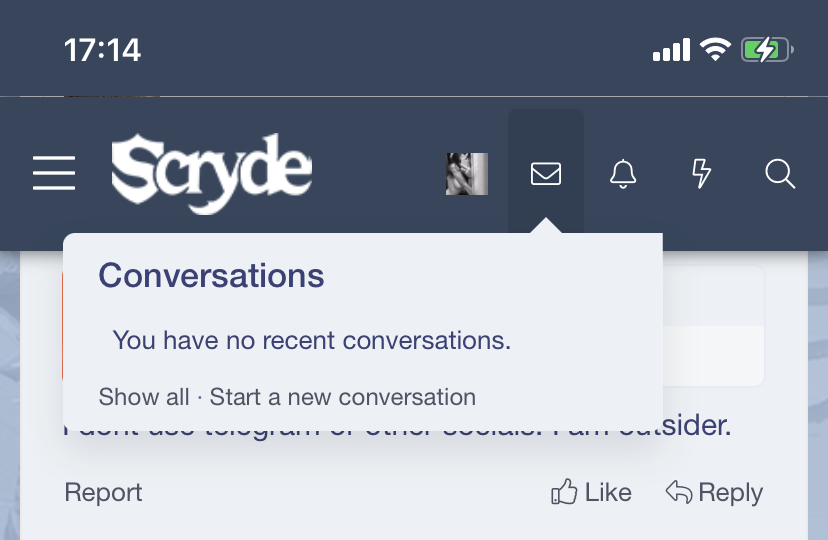Reply to the post
Viewport: 828px width, 540px height.
714,492
